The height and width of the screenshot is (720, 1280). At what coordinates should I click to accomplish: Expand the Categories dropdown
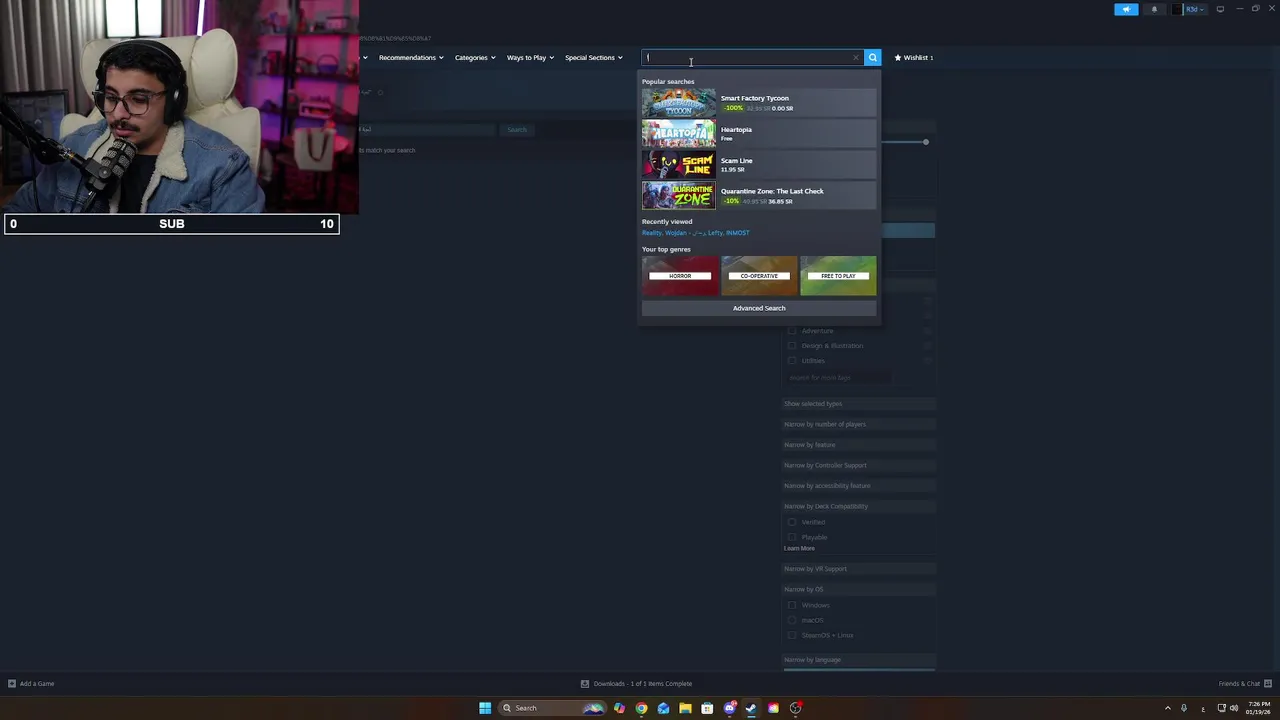[475, 57]
